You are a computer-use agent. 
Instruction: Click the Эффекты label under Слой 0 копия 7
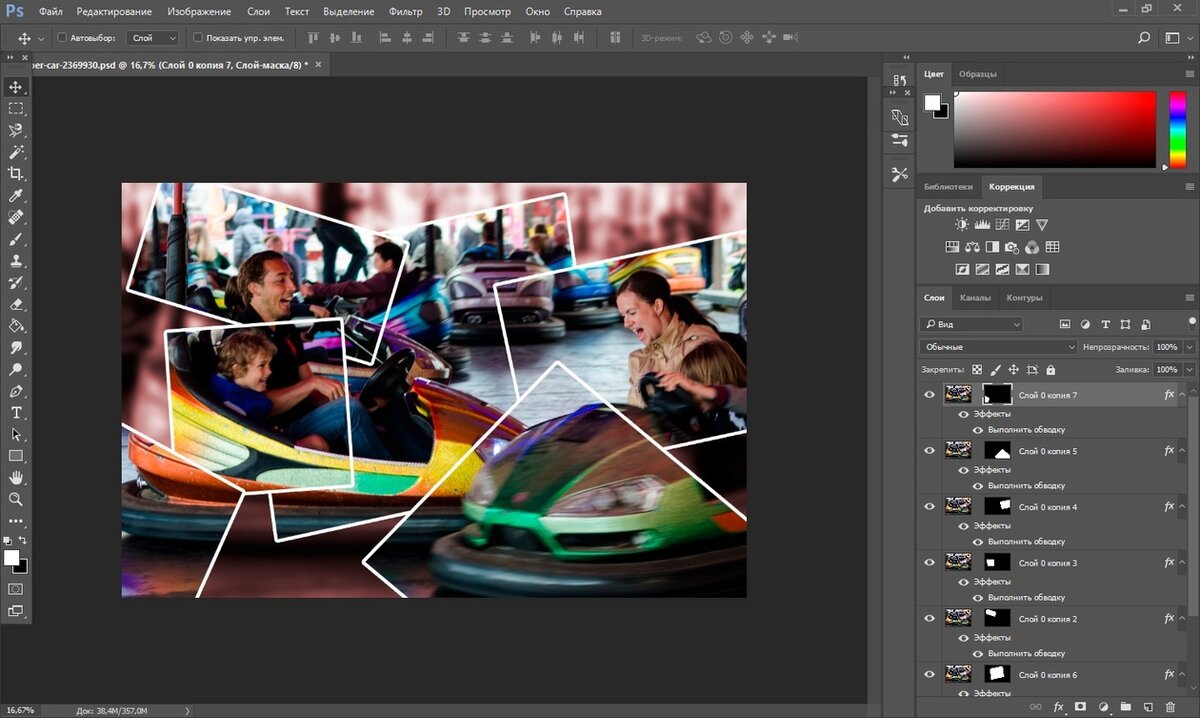(992, 414)
